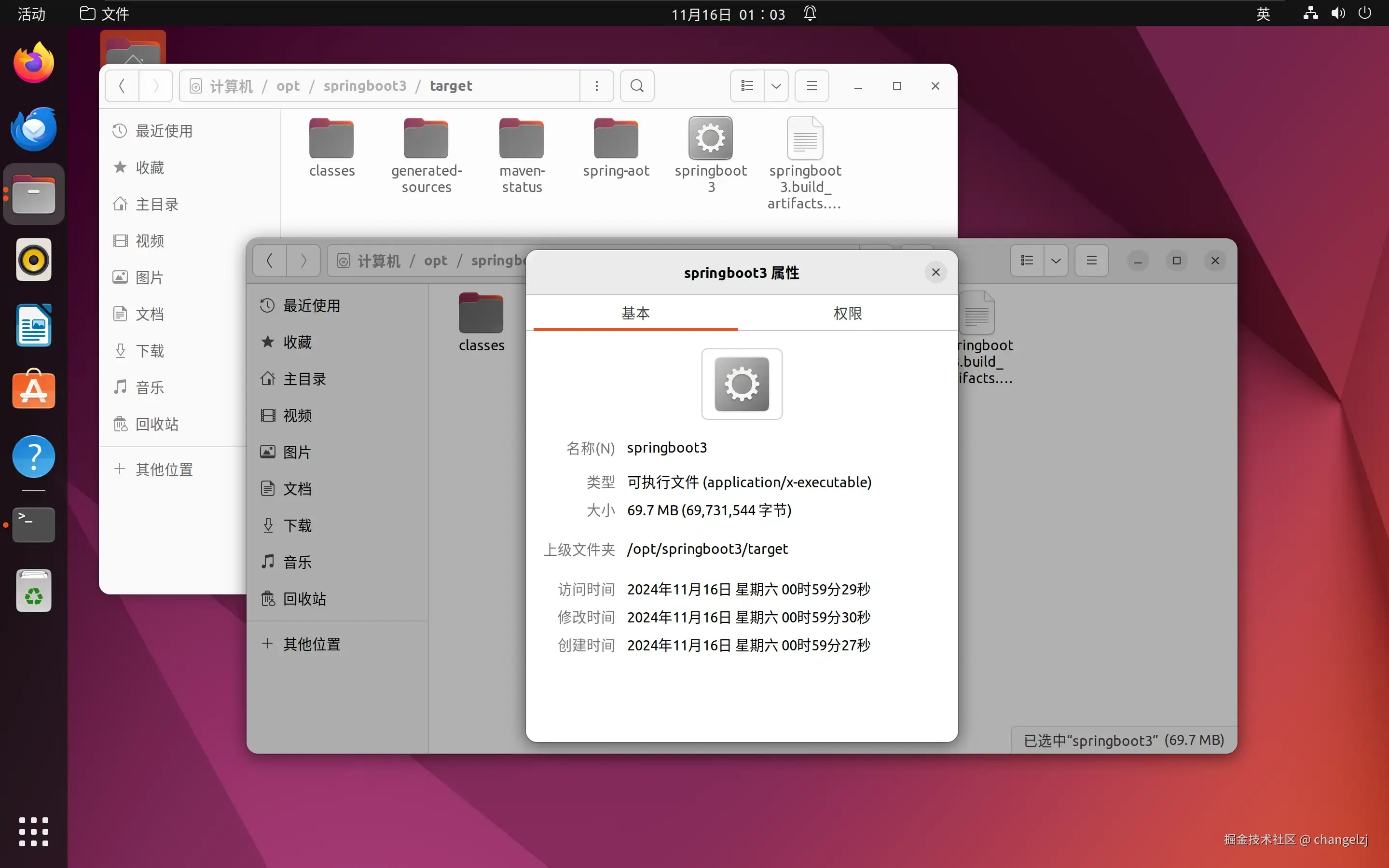1389x868 pixels.
Task: Select the 基本 tab
Action: click(635, 314)
